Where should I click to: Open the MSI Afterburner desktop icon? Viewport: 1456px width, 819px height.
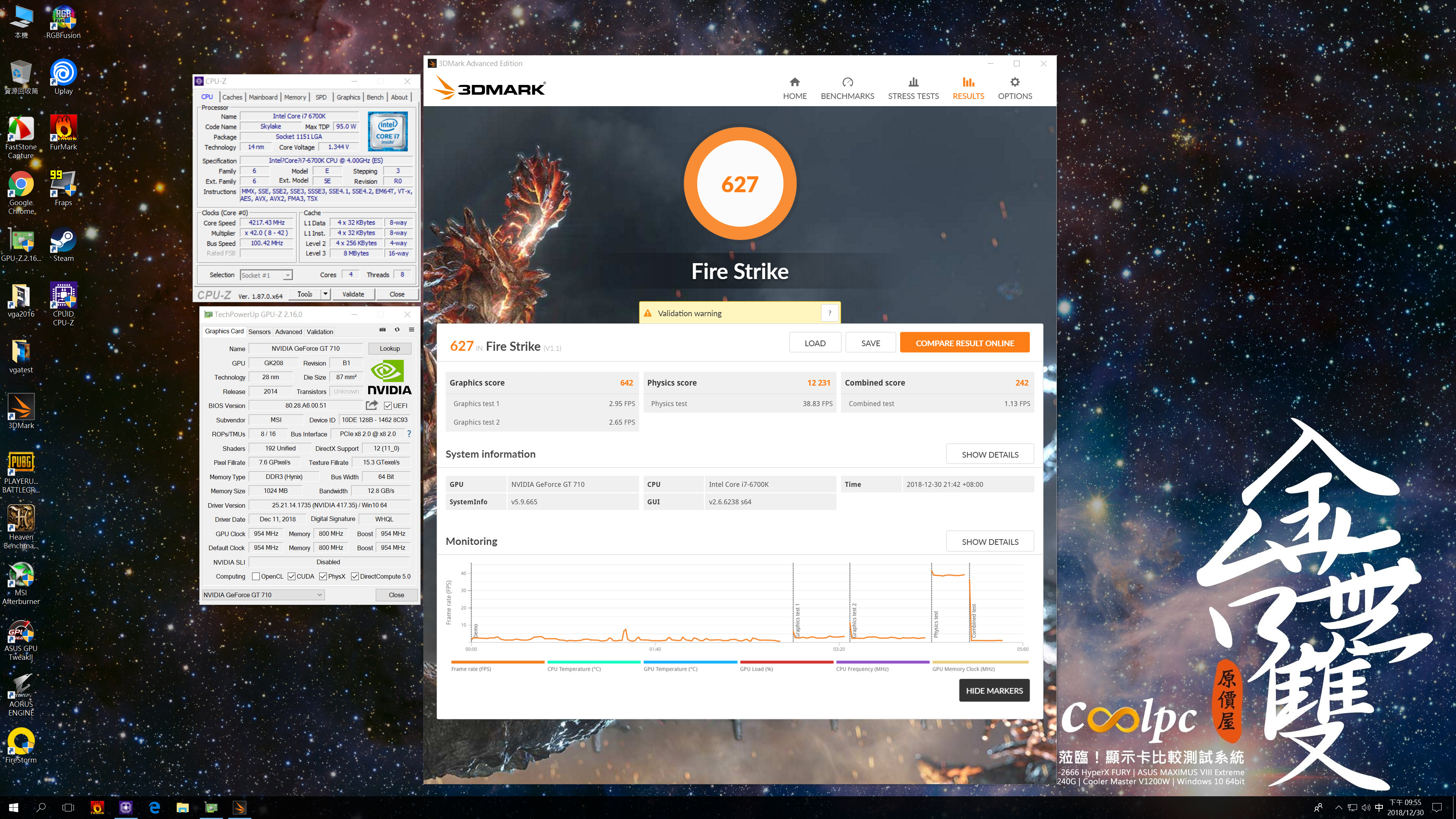coord(21,583)
